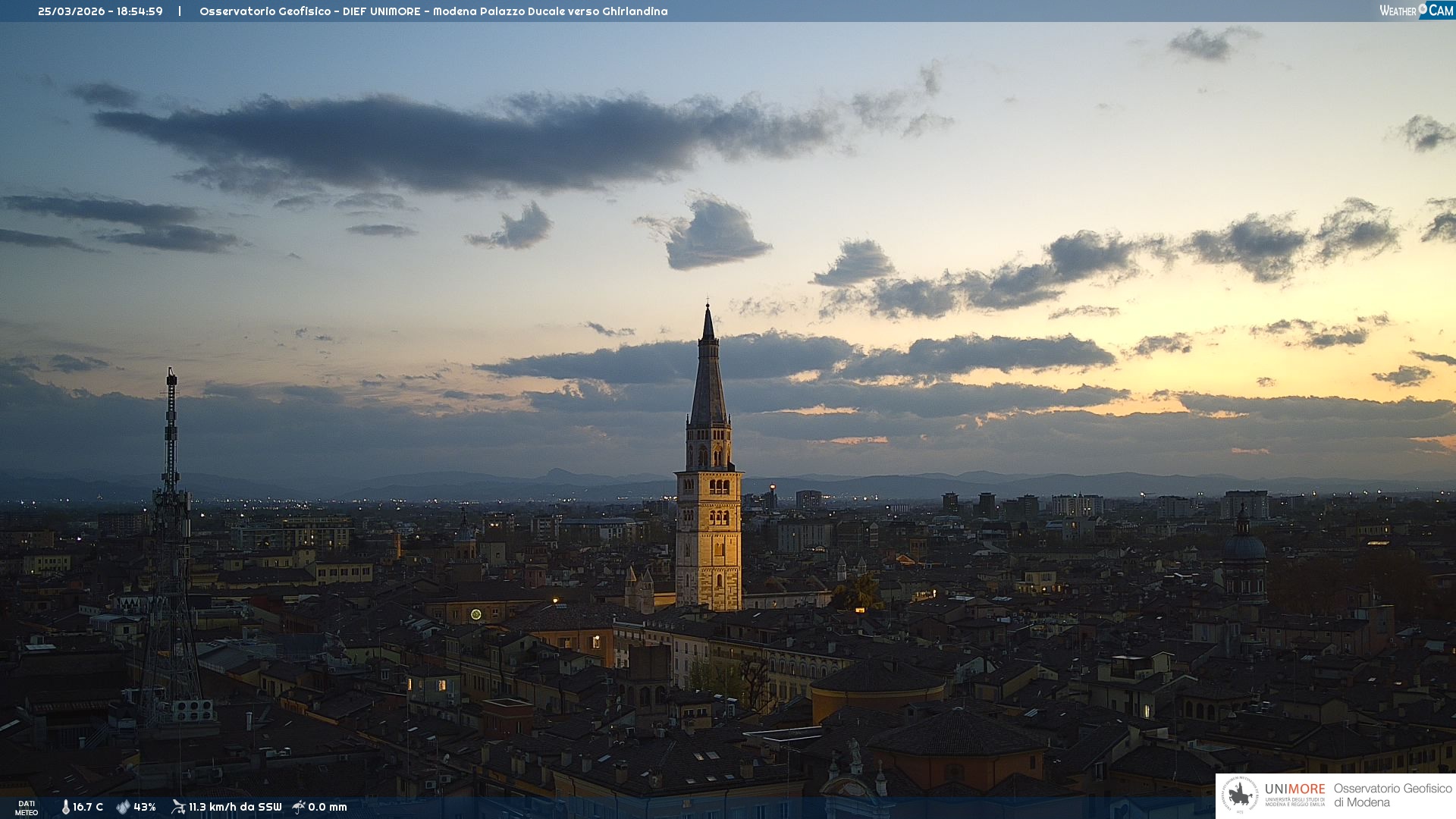The width and height of the screenshot is (1456, 819).
Task: Click the rain umbrella icon
Action: tap(299, 807)
